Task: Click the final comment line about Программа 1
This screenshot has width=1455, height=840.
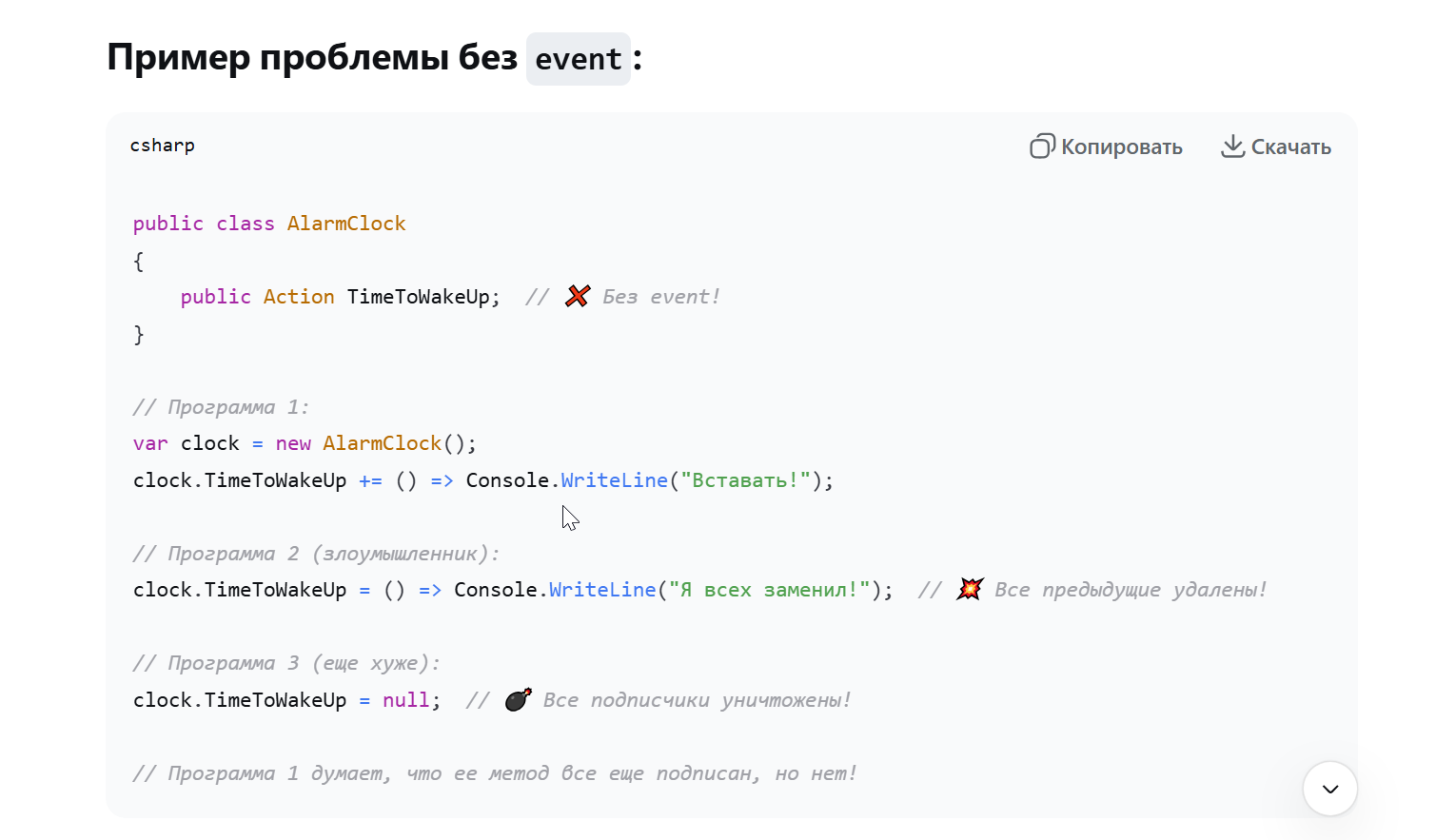Action: coord(495,773)
